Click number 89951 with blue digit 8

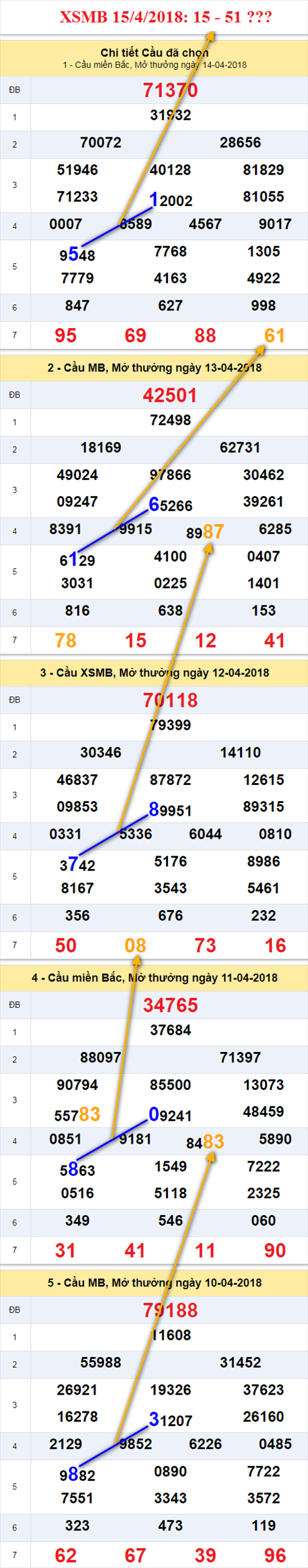[171, 809]
